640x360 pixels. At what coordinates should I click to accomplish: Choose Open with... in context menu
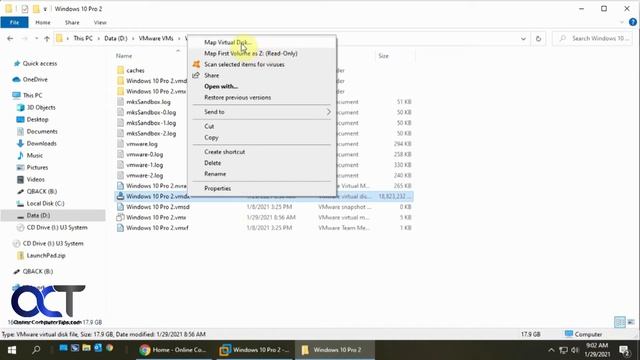[262, 87]
